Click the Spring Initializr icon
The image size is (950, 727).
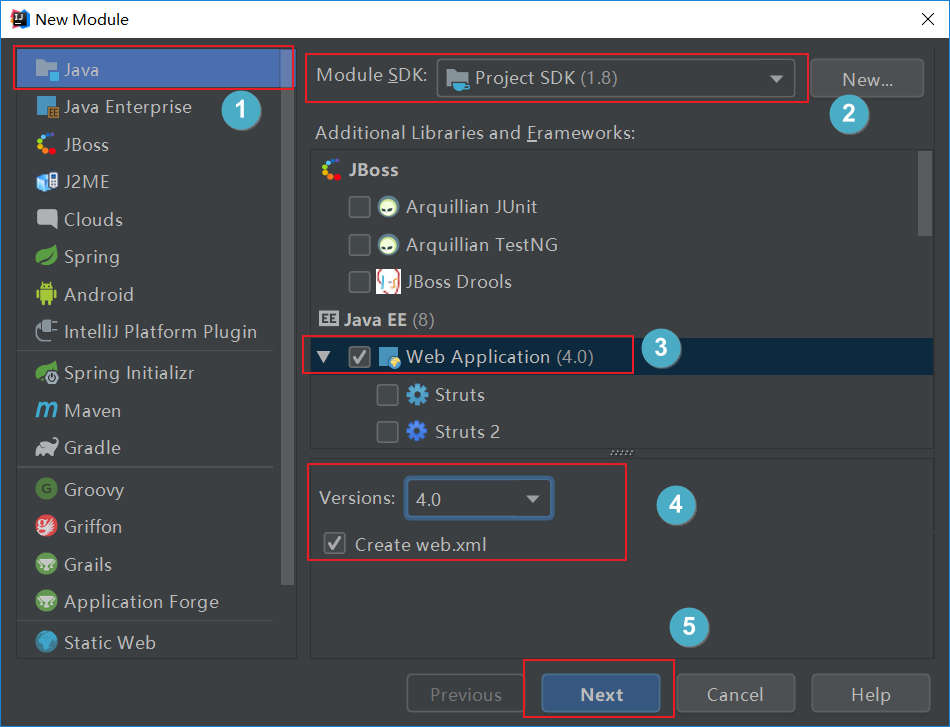pos(47,373)
